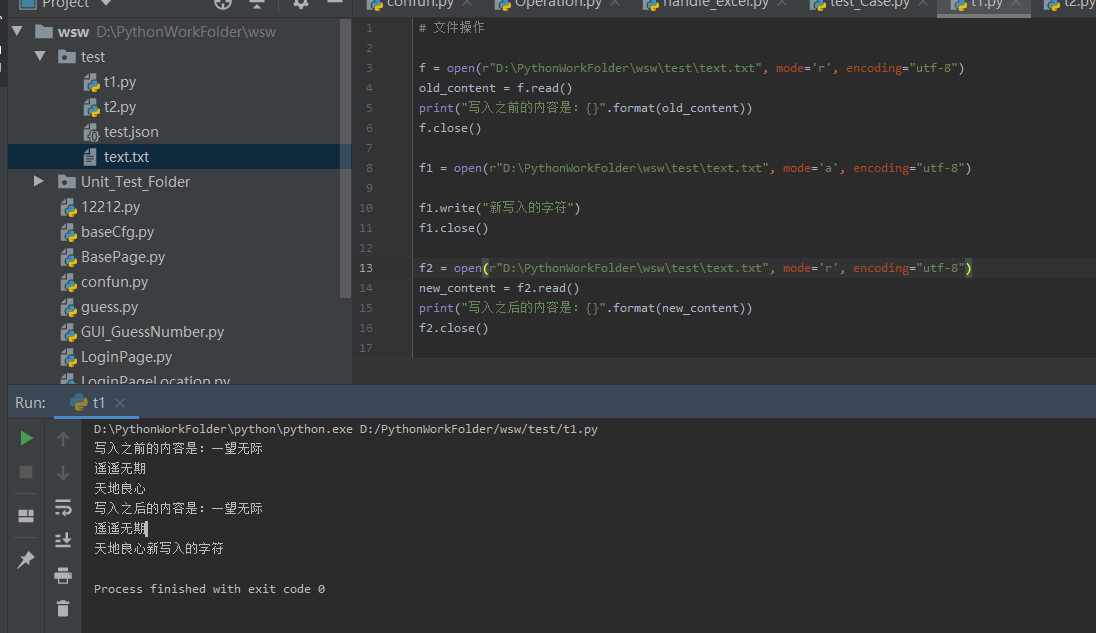
Task: Select guess.py in the project tree
Action: point(109,307)
